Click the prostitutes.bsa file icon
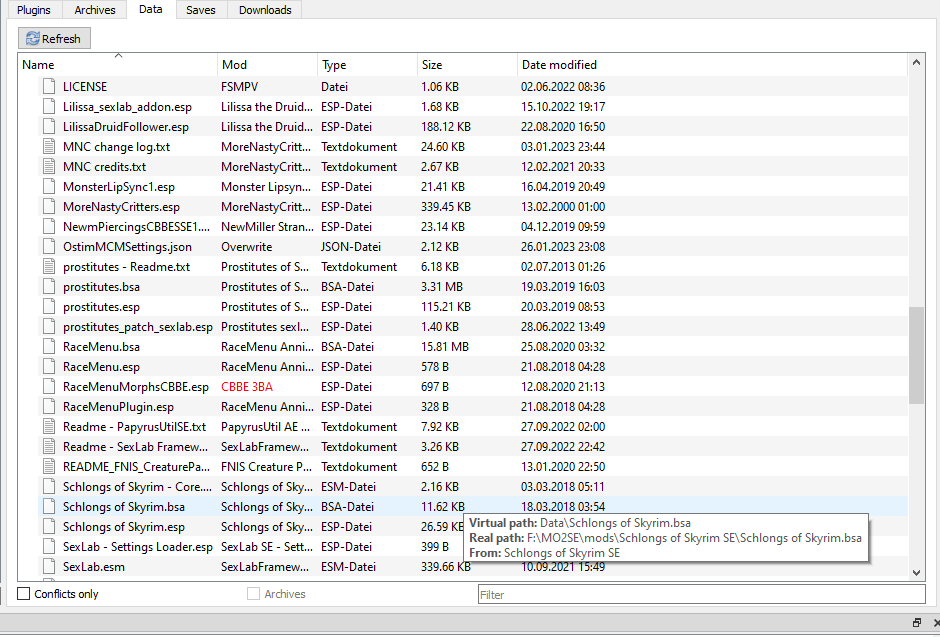This screenshot has width=940, height=637. (x=49, y=286)
